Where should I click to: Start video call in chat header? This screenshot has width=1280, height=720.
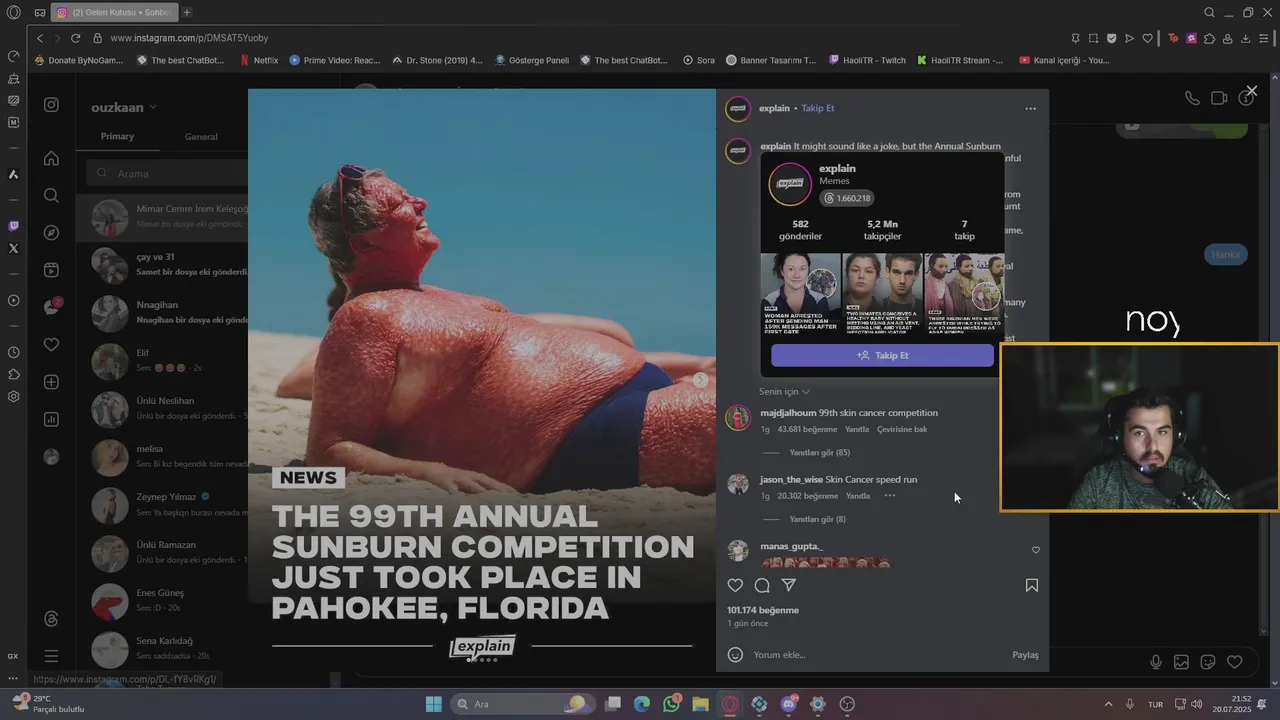1219,98
